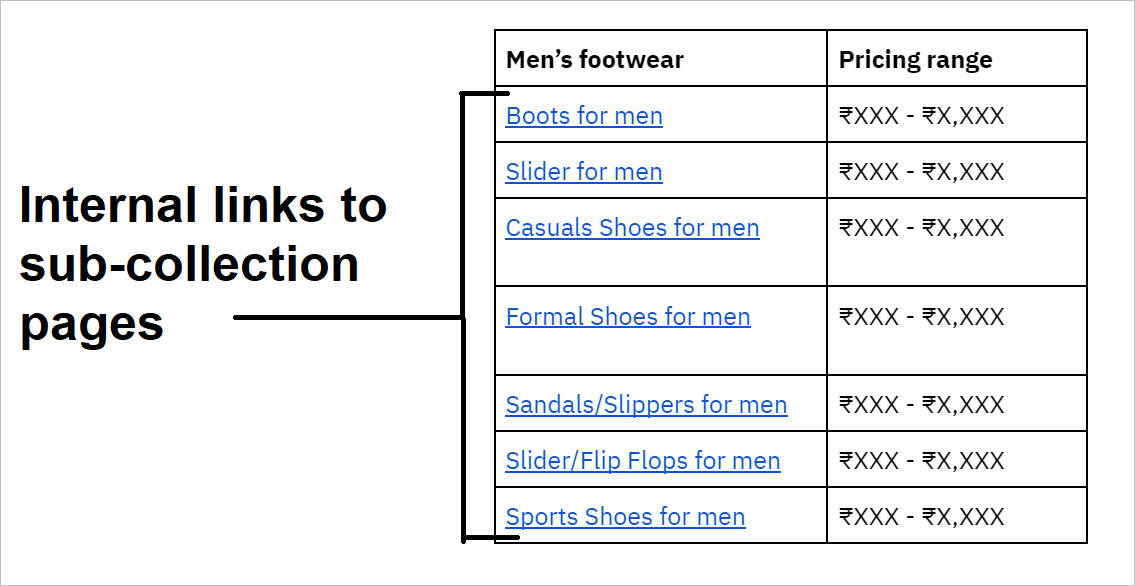
Task: Click price range beside Slider for men
Action: [957, 170]
